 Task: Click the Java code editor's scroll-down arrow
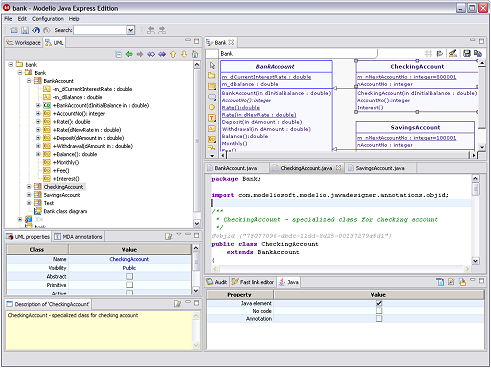[476, 261]
